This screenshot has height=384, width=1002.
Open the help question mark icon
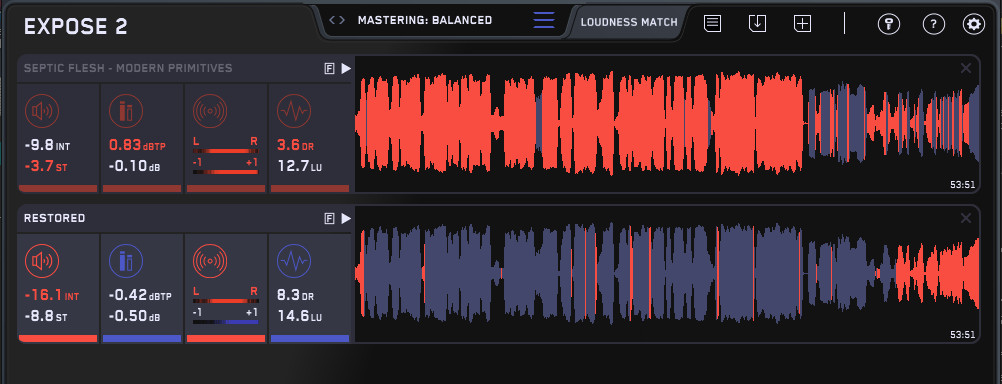934,24
